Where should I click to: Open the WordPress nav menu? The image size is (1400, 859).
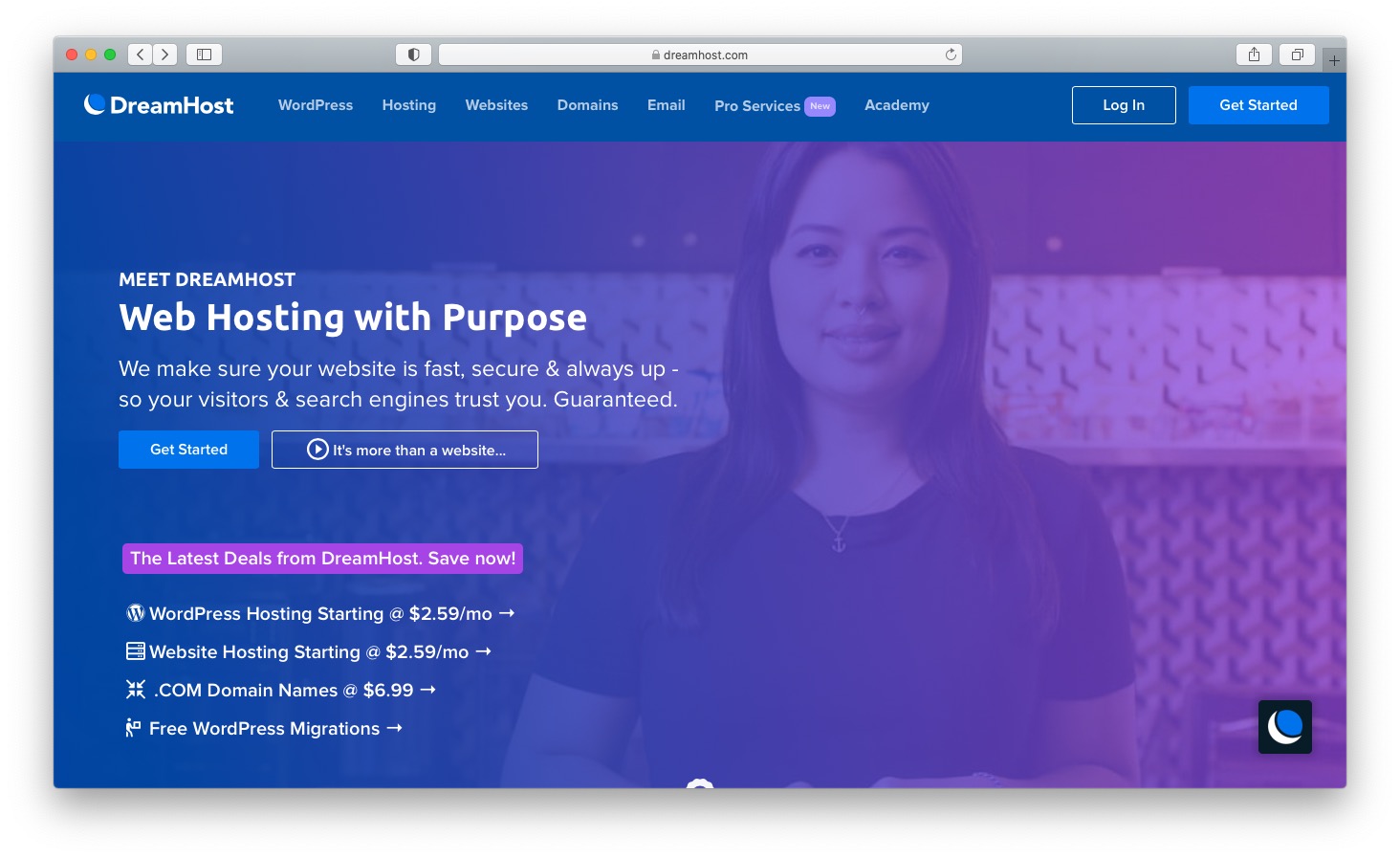point(316,105)
